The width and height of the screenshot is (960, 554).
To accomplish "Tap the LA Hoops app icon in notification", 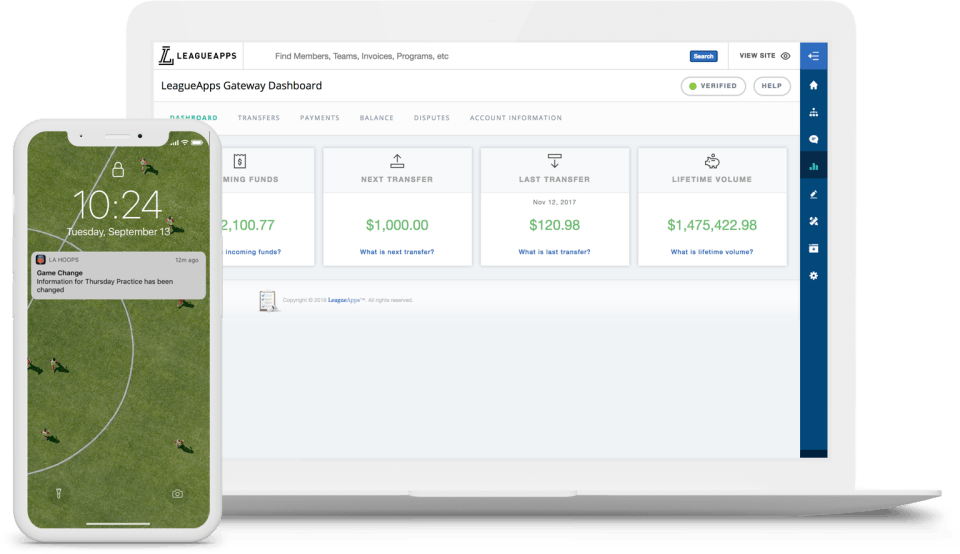I will 40,260.
